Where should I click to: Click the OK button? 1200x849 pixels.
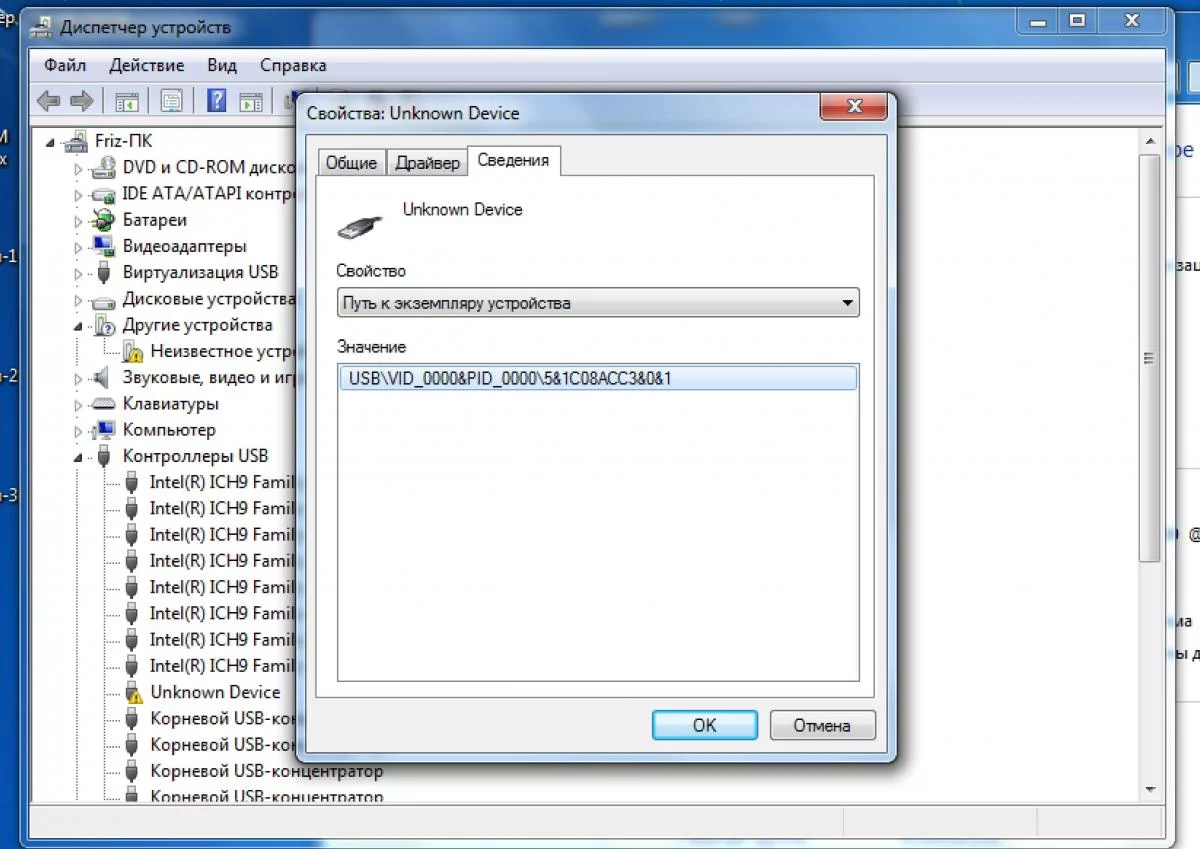pos(704,725)
